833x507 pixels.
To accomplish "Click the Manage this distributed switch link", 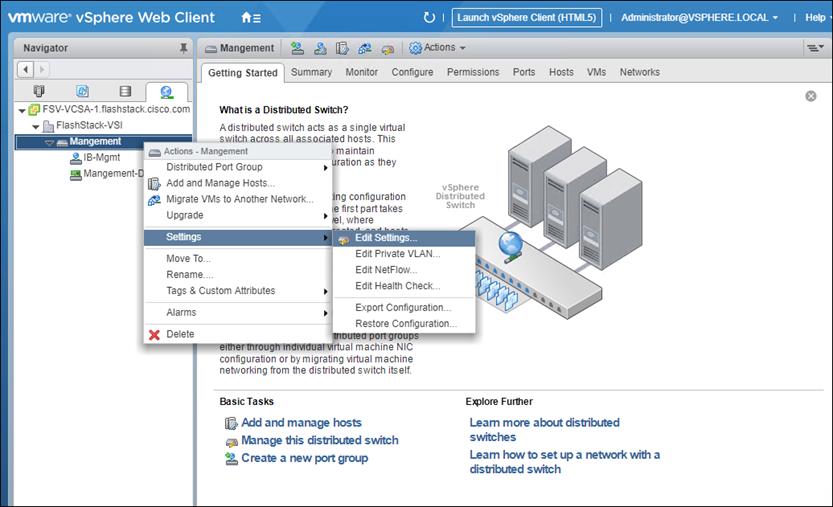I will click(320, 441).
